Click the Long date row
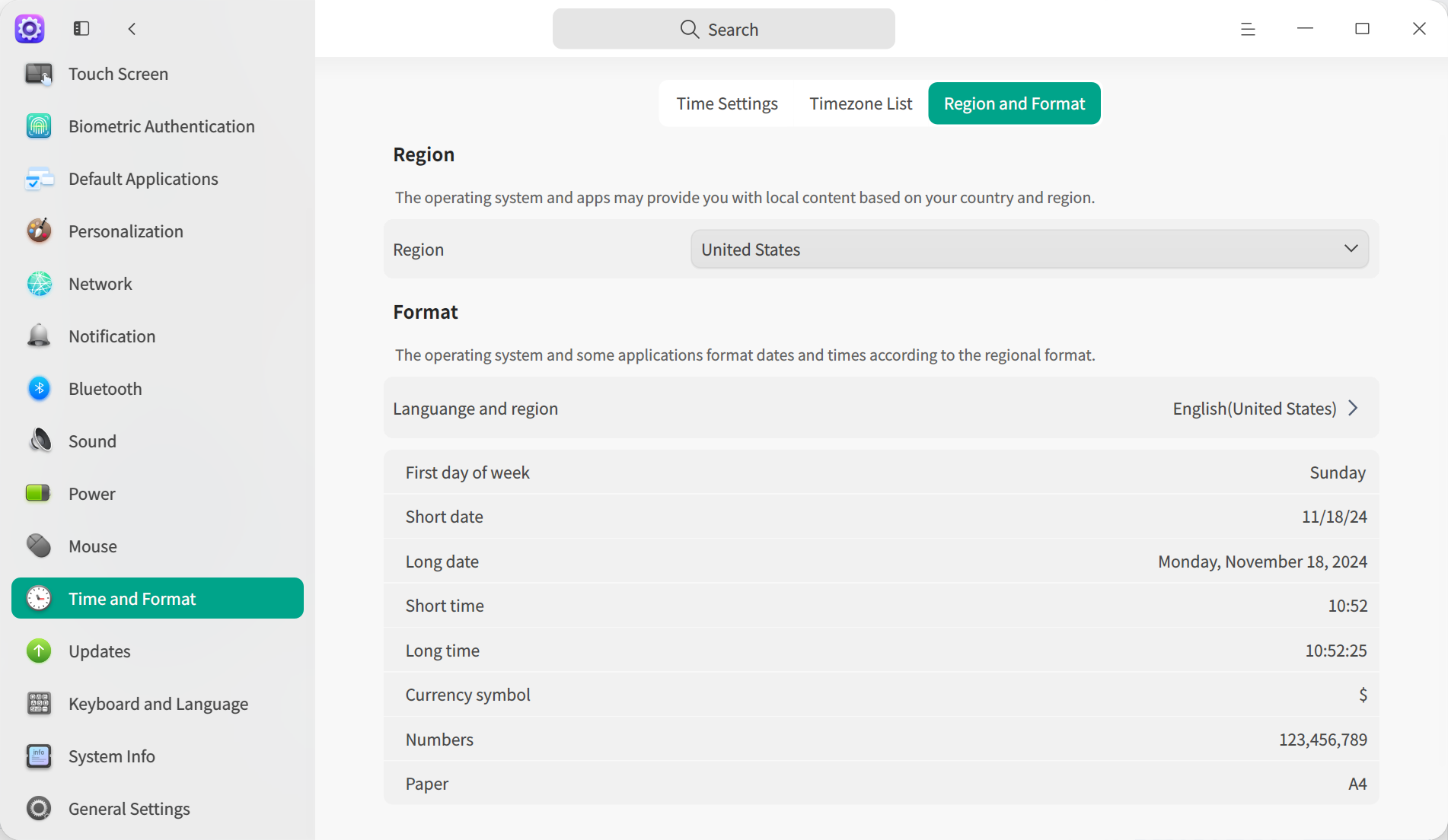 point(881,562)
